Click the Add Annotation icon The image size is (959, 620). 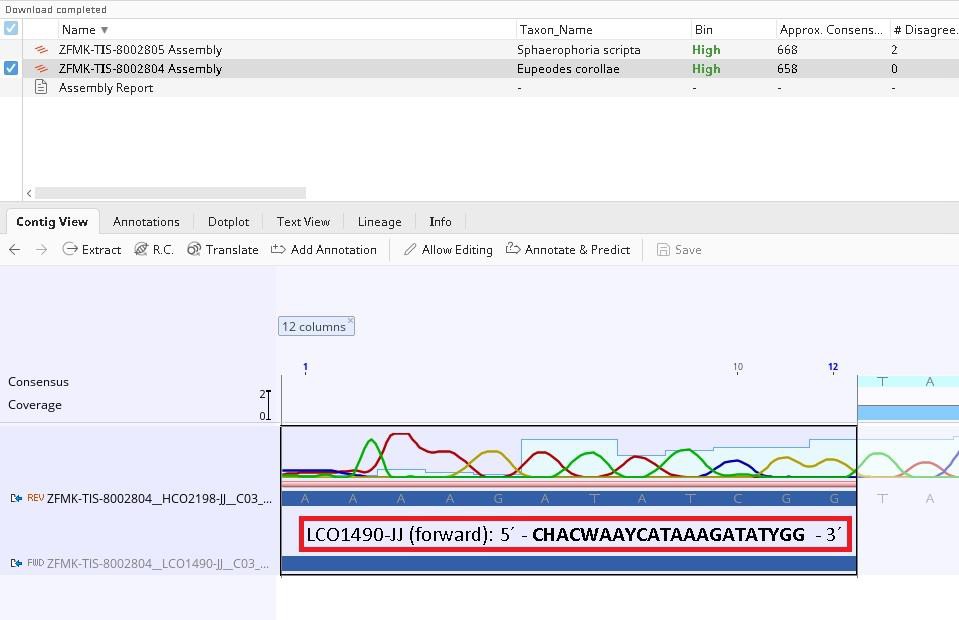click(278, 249)
